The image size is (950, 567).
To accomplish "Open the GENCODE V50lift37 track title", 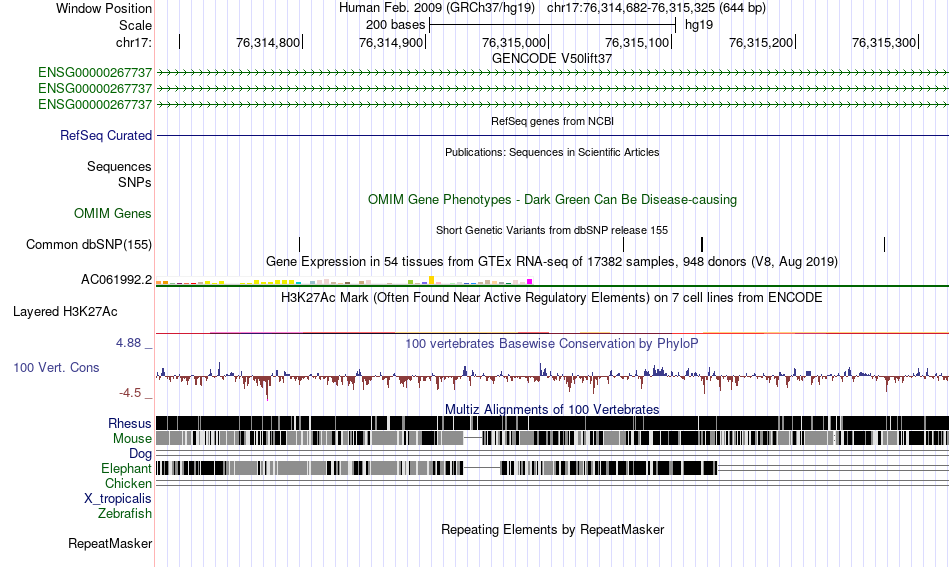I will [552, 59].
